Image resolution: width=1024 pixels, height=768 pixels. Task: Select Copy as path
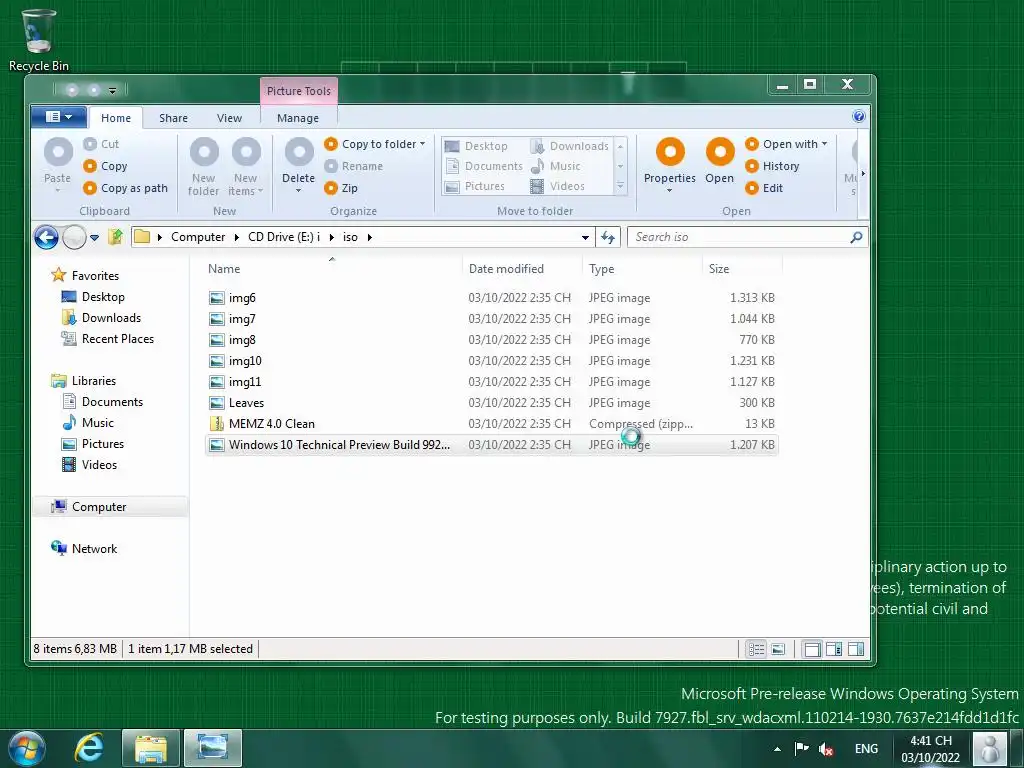coord(125,188)
